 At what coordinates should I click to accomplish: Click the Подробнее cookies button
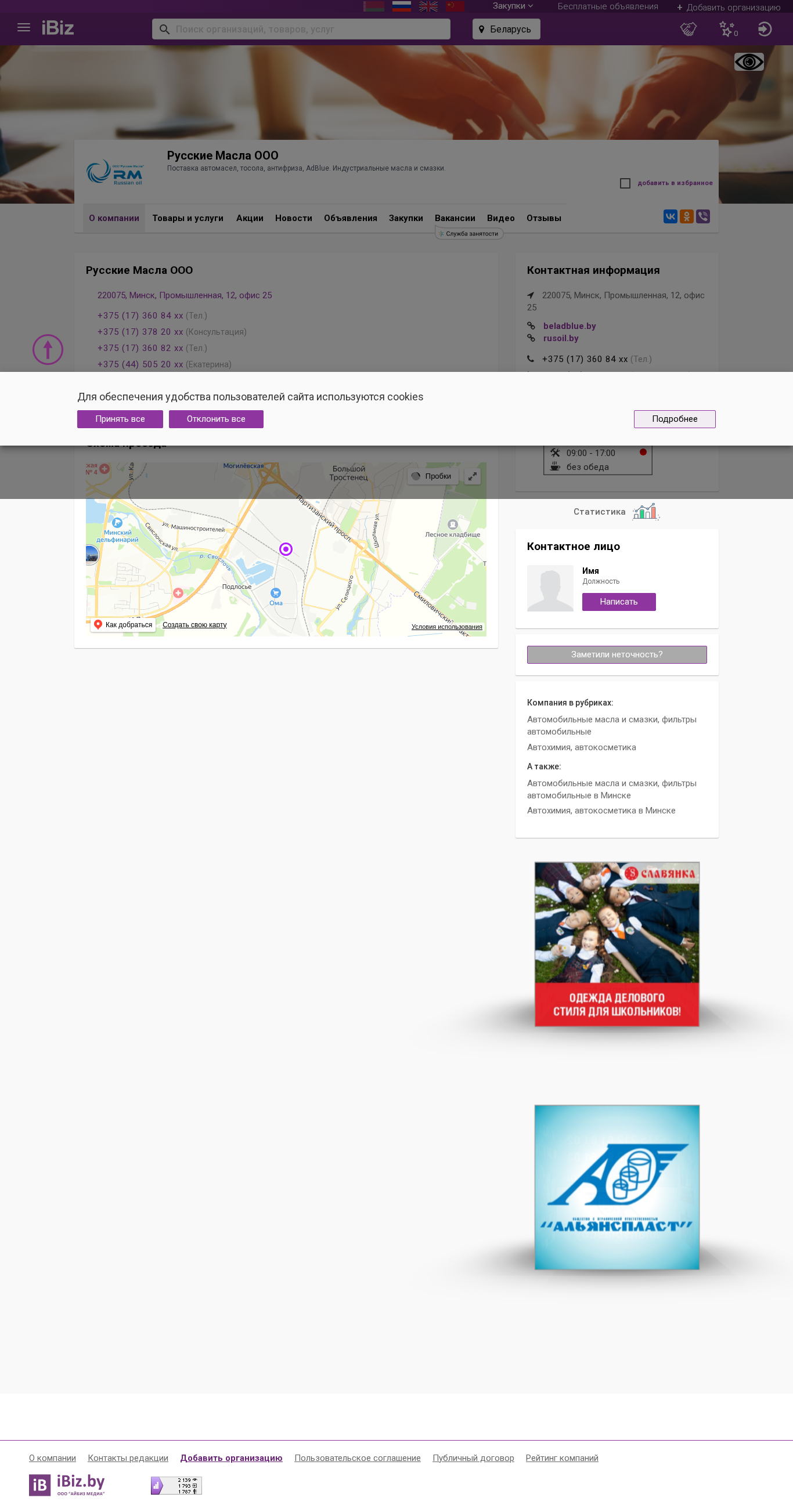click(x=675, y=419)
